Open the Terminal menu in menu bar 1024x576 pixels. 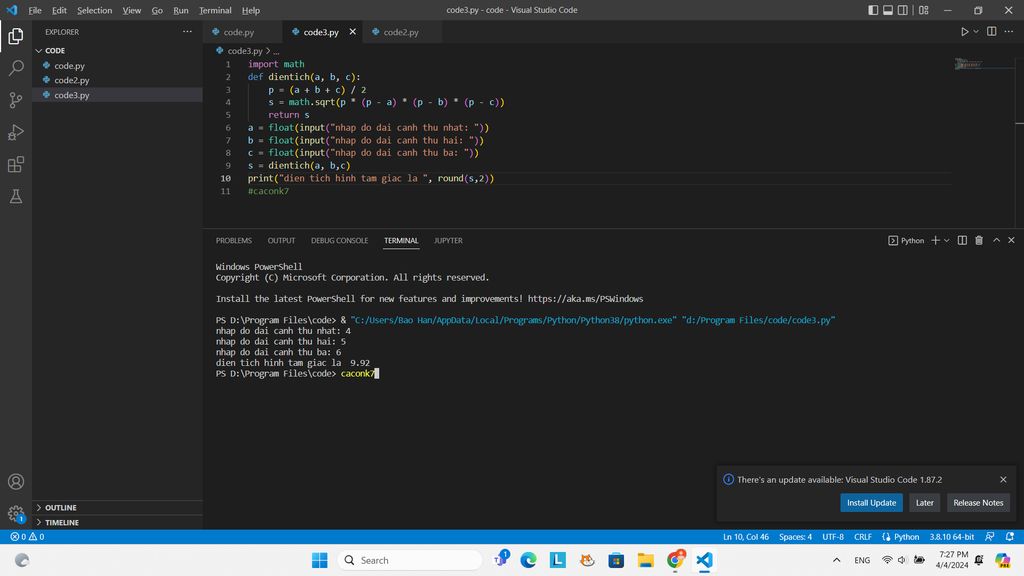point(215,10)
